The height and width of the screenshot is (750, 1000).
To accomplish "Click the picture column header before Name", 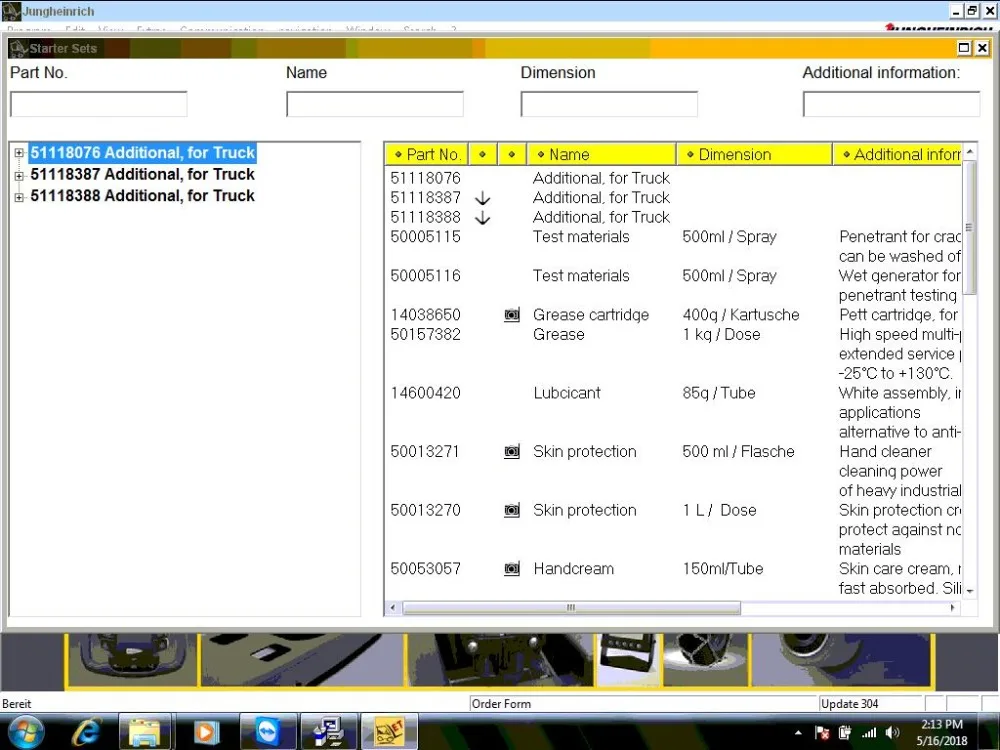I will [511, 154].
